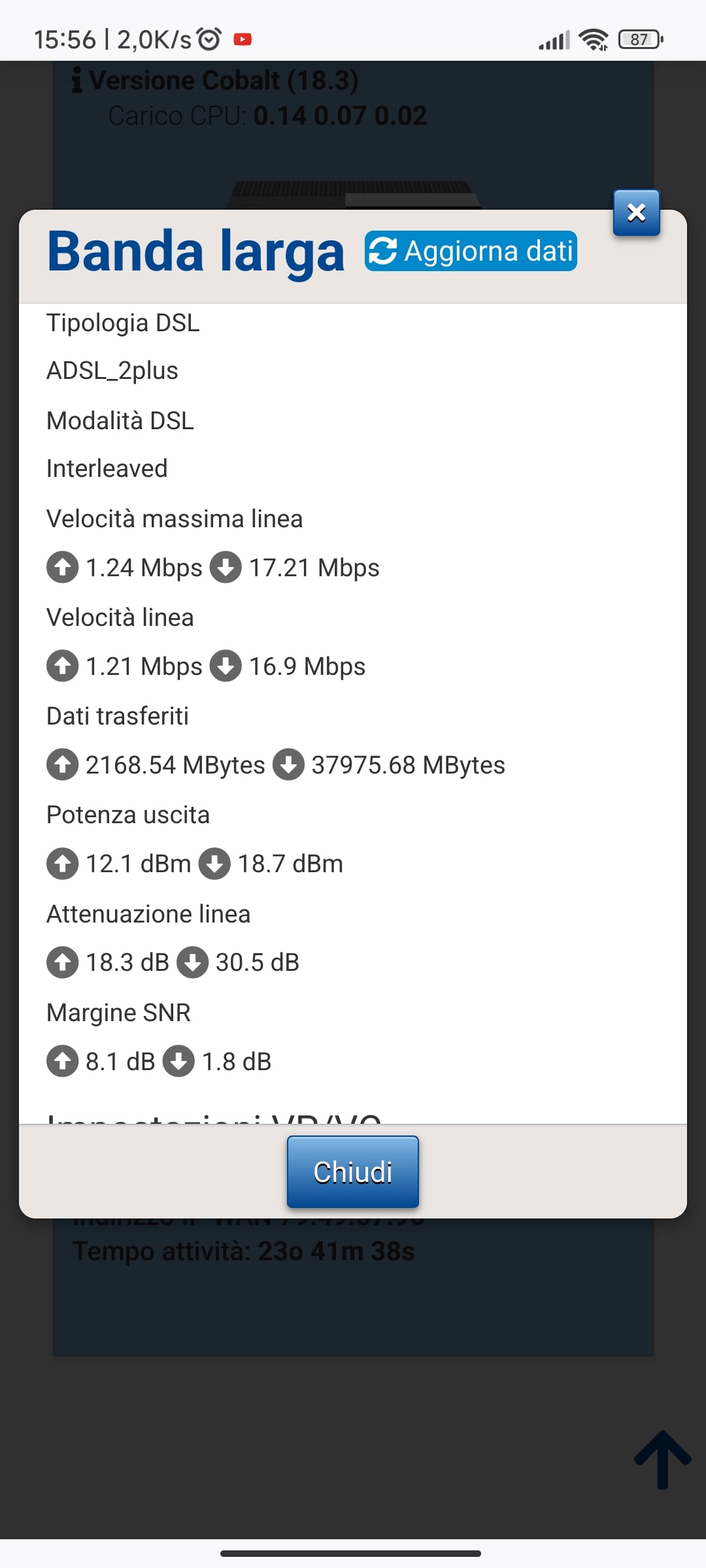The height and width of the screenshot is (1568, 706).
Task: Click download icon beside 37975.68 MBytes
Action: (x=288, y=764)
